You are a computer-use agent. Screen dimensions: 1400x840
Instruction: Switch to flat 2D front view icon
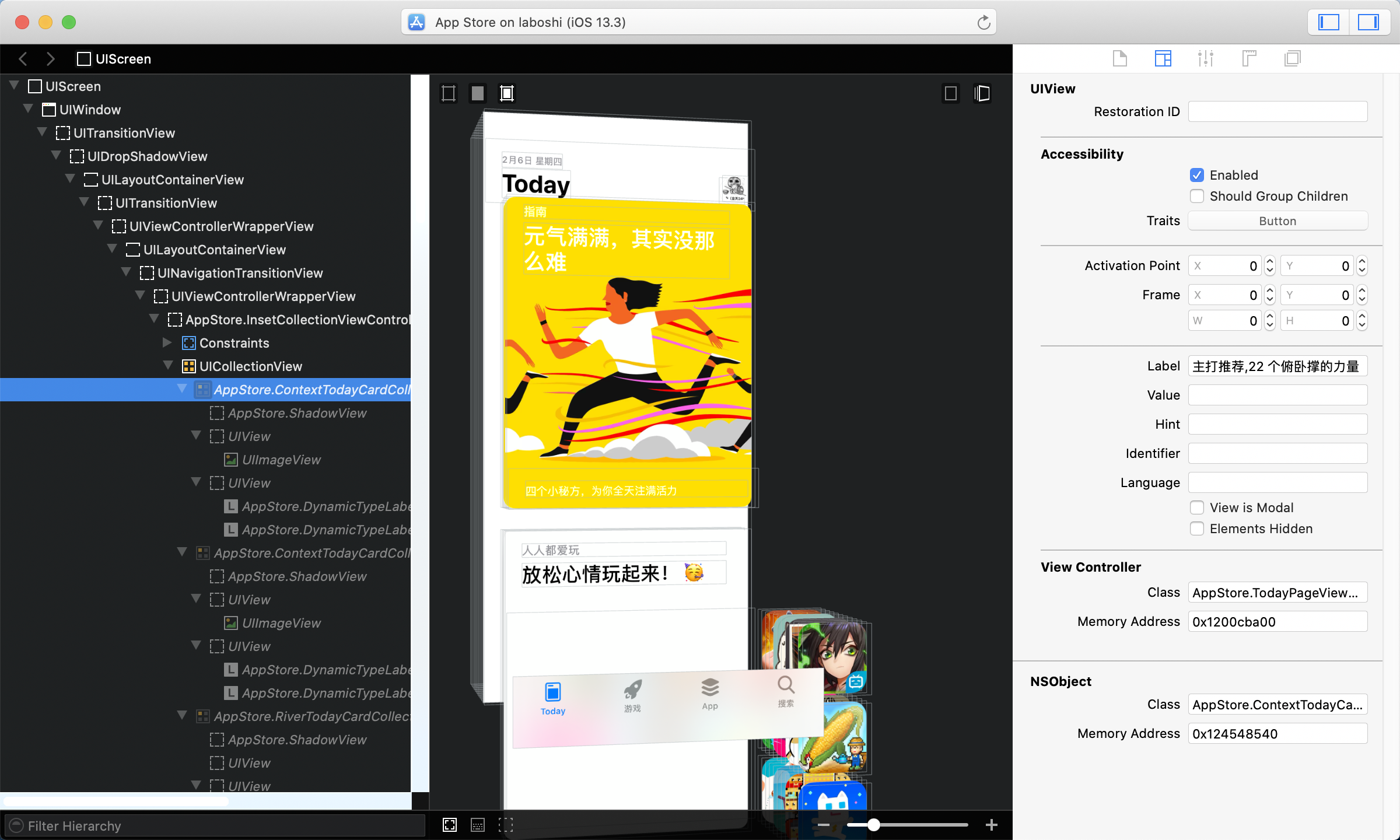(x=951, y=93)
